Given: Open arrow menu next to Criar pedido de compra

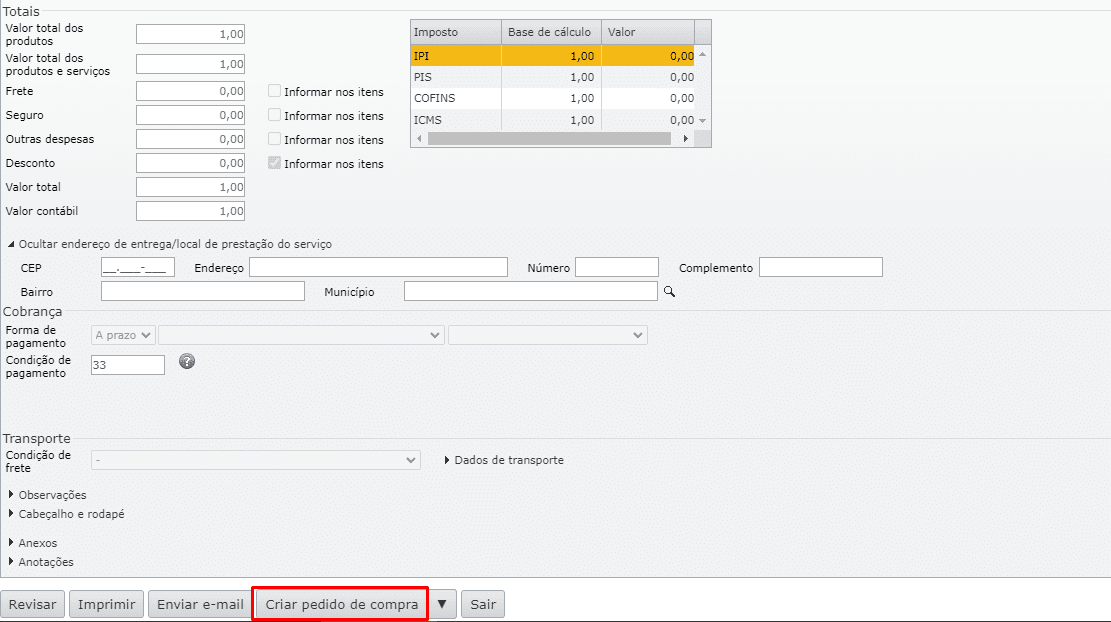Looking at the screenshot, I should tap(442, 604).
